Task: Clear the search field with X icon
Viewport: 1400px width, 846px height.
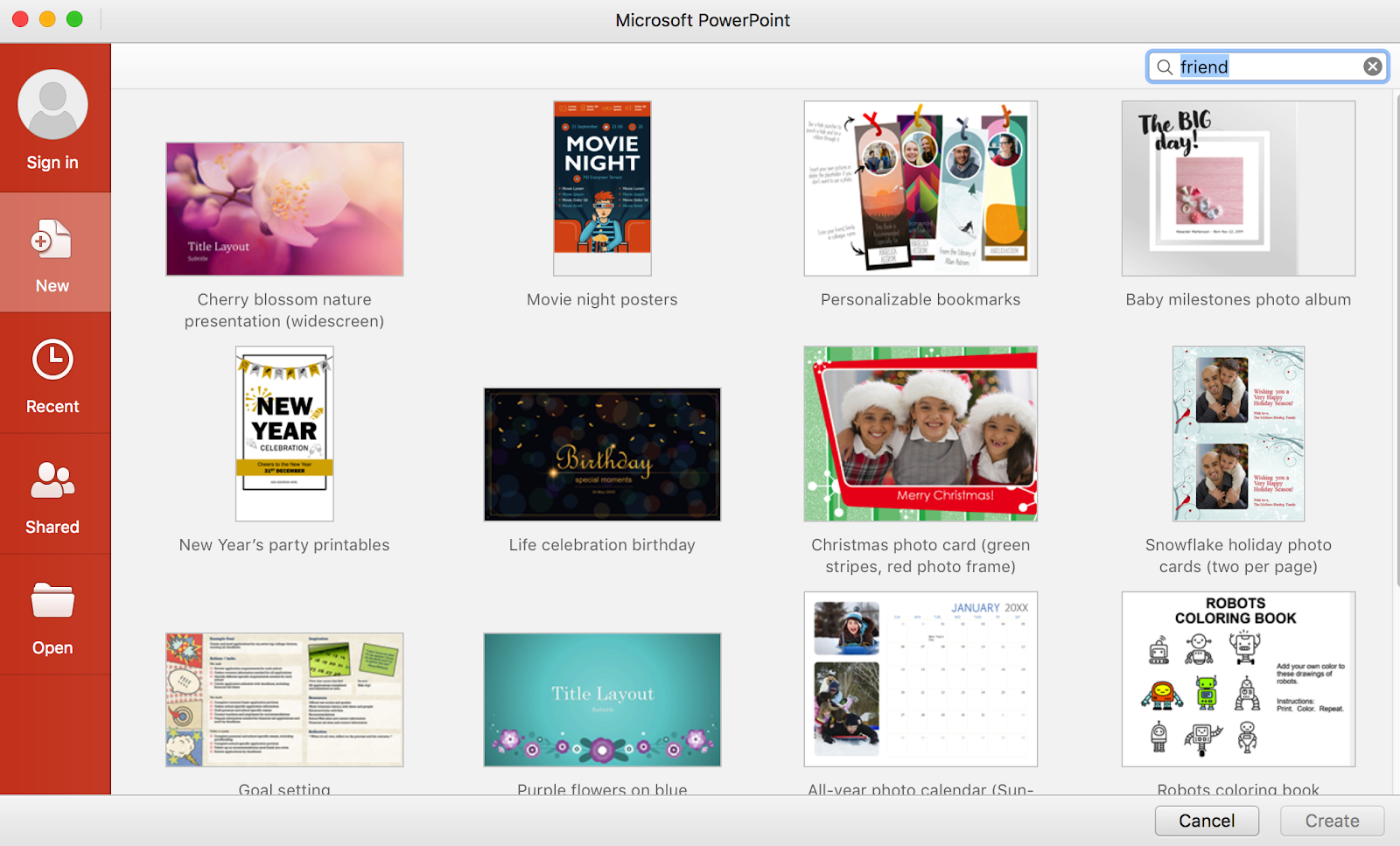Action: (1372, 66)
